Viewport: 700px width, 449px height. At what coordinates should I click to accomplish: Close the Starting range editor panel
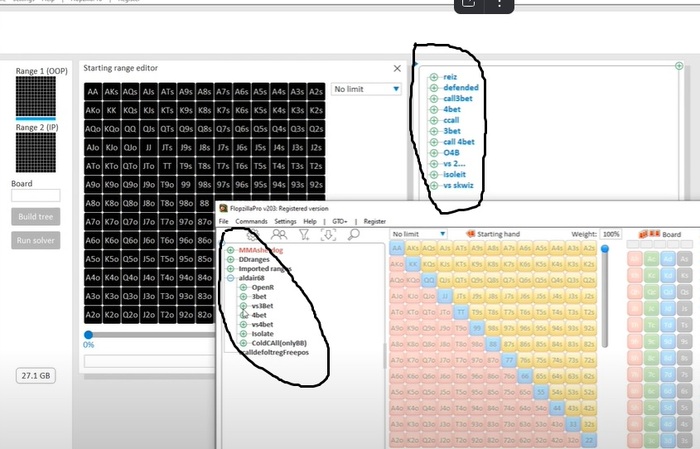397,68
